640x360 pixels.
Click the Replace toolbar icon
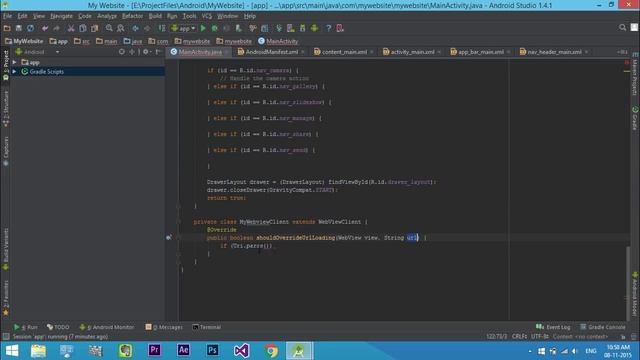tap(121, 28)
